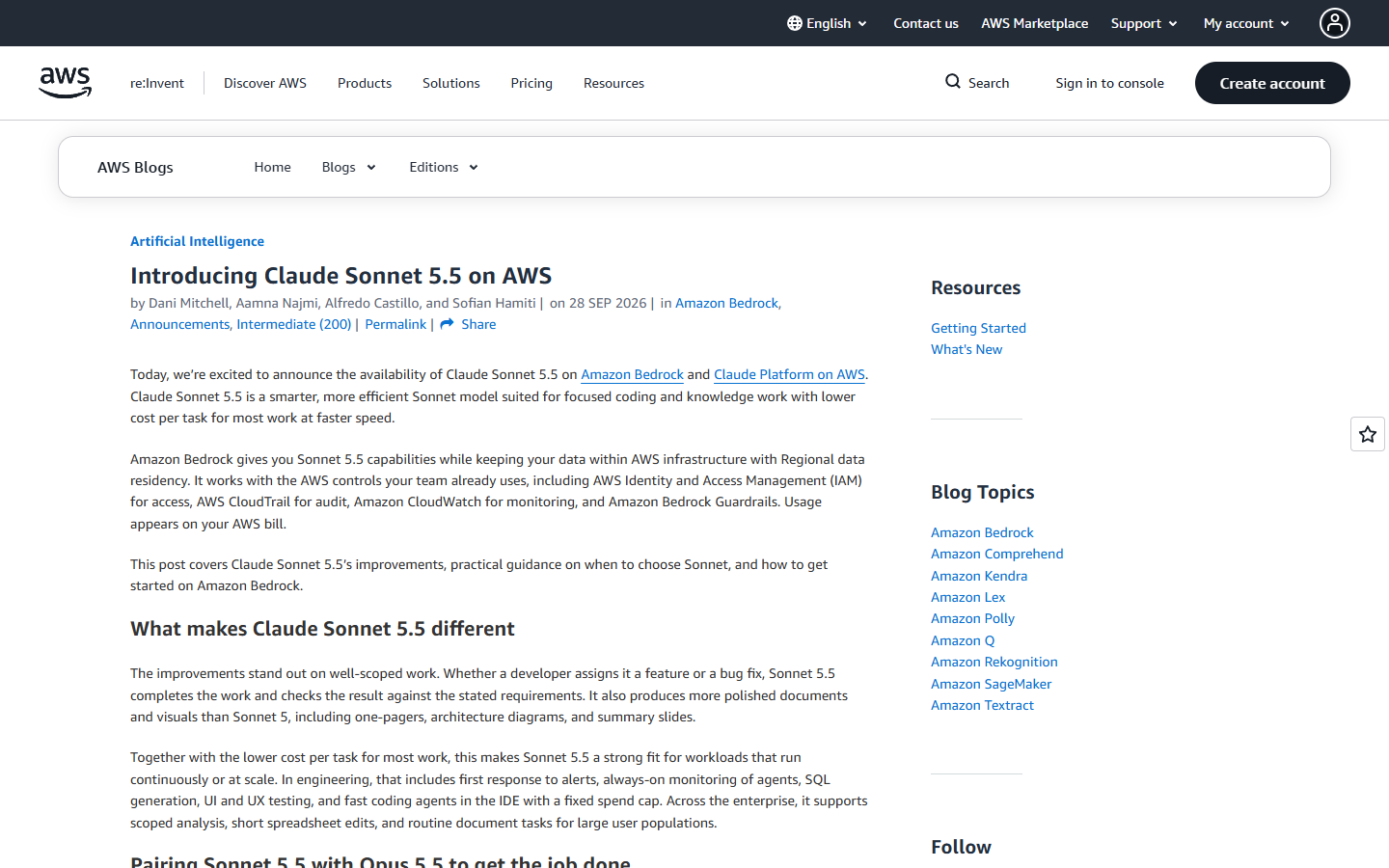Click the 'Follow' sidebar heading
Viewport: 1389px width, 868px height.
tap(961, 847)
